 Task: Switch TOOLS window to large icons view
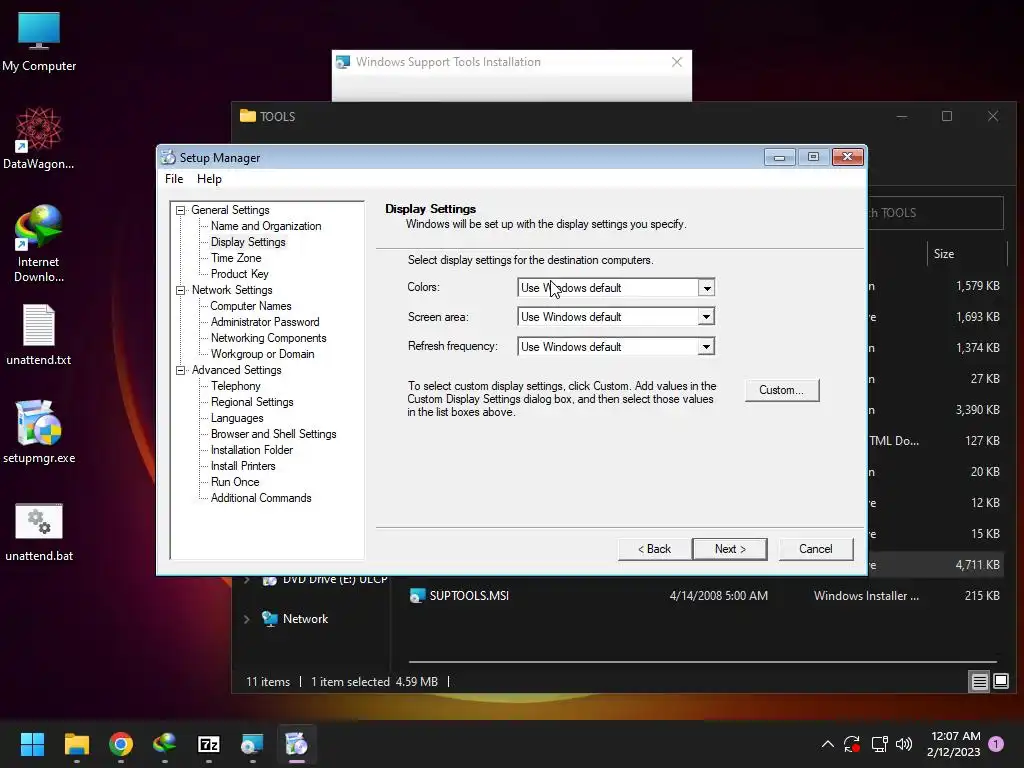pos(1001,682)
